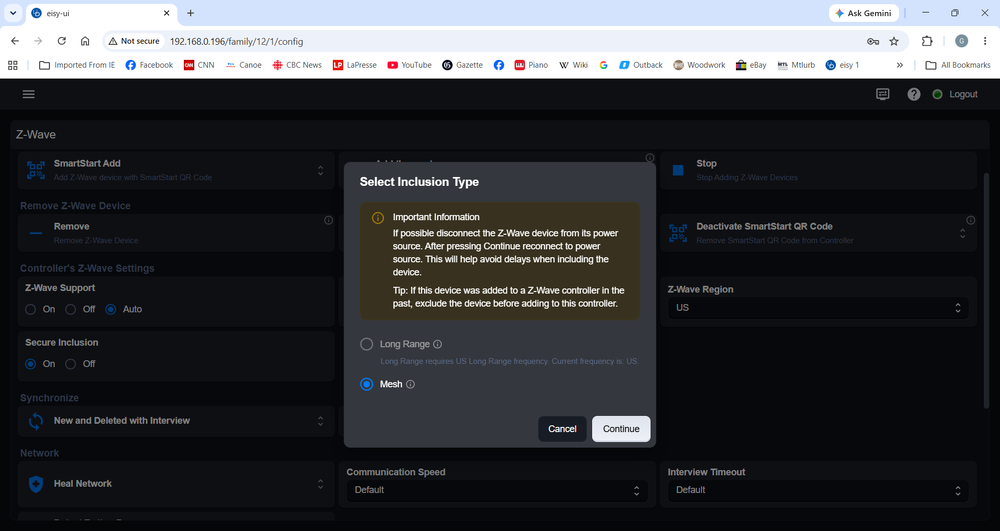Reload the page in Chrome
This screenshot has width=1000, height=531.
[x=61, y=41]
